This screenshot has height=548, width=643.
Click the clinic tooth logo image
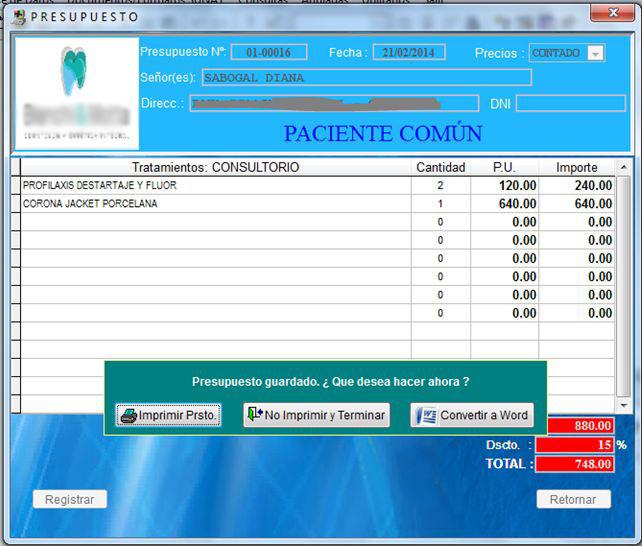point(77,94)
